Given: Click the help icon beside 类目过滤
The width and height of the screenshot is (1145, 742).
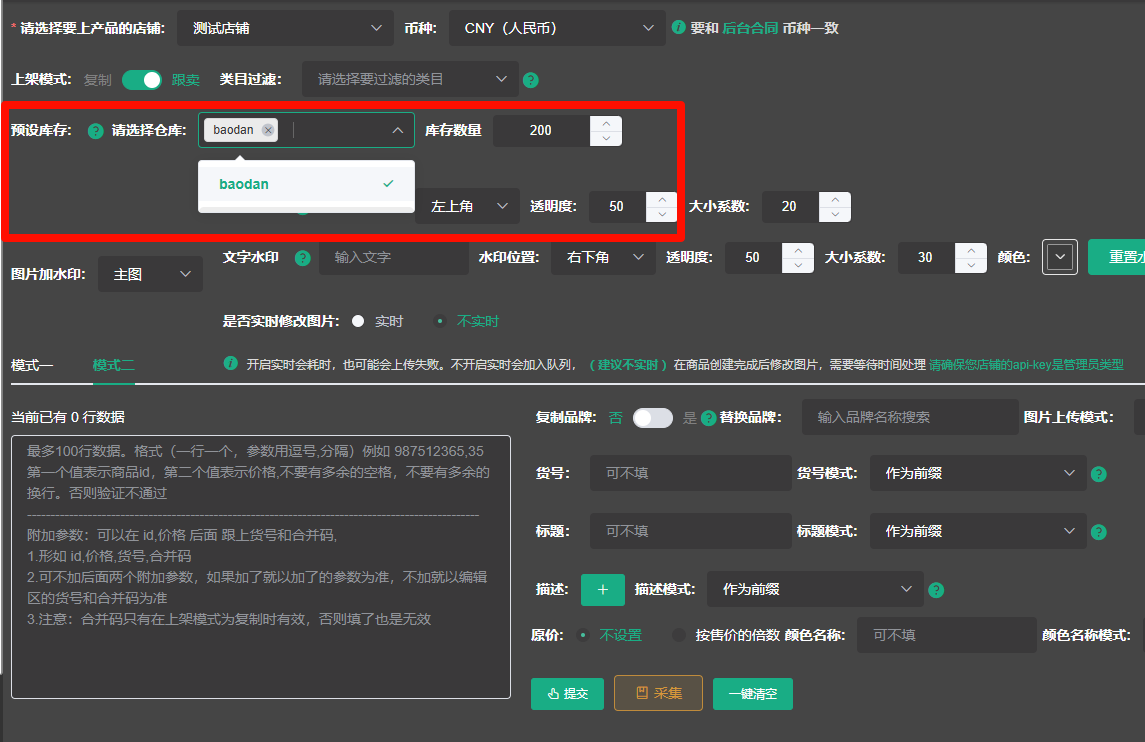Looking at the screenshot, I should [x=531, y=80].
